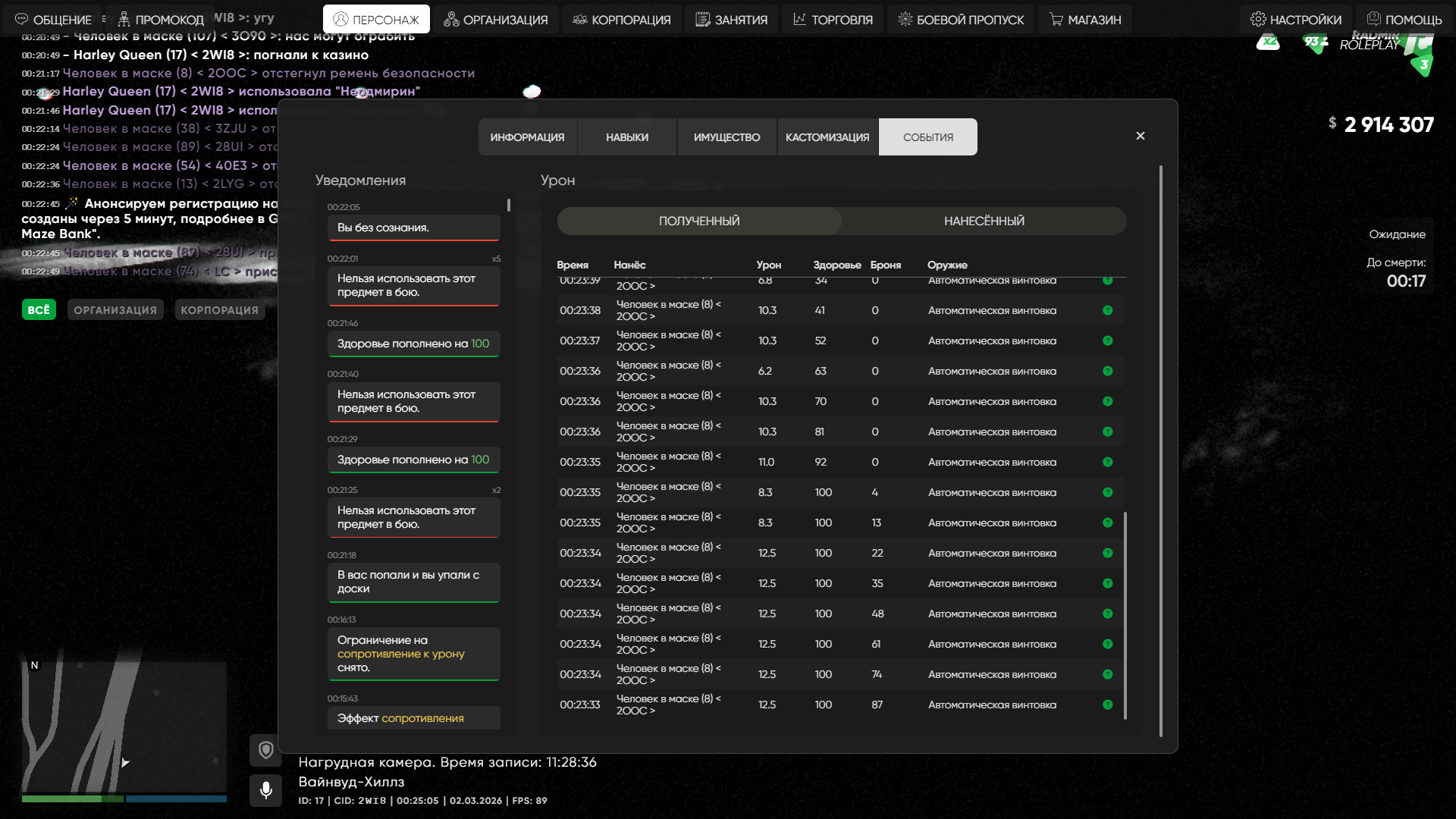Image resolution: width=1456 pixels, height=819 pixels.
Task: Click the green icon in the 00:23:38 row
Action: [x=1107, y=310]
